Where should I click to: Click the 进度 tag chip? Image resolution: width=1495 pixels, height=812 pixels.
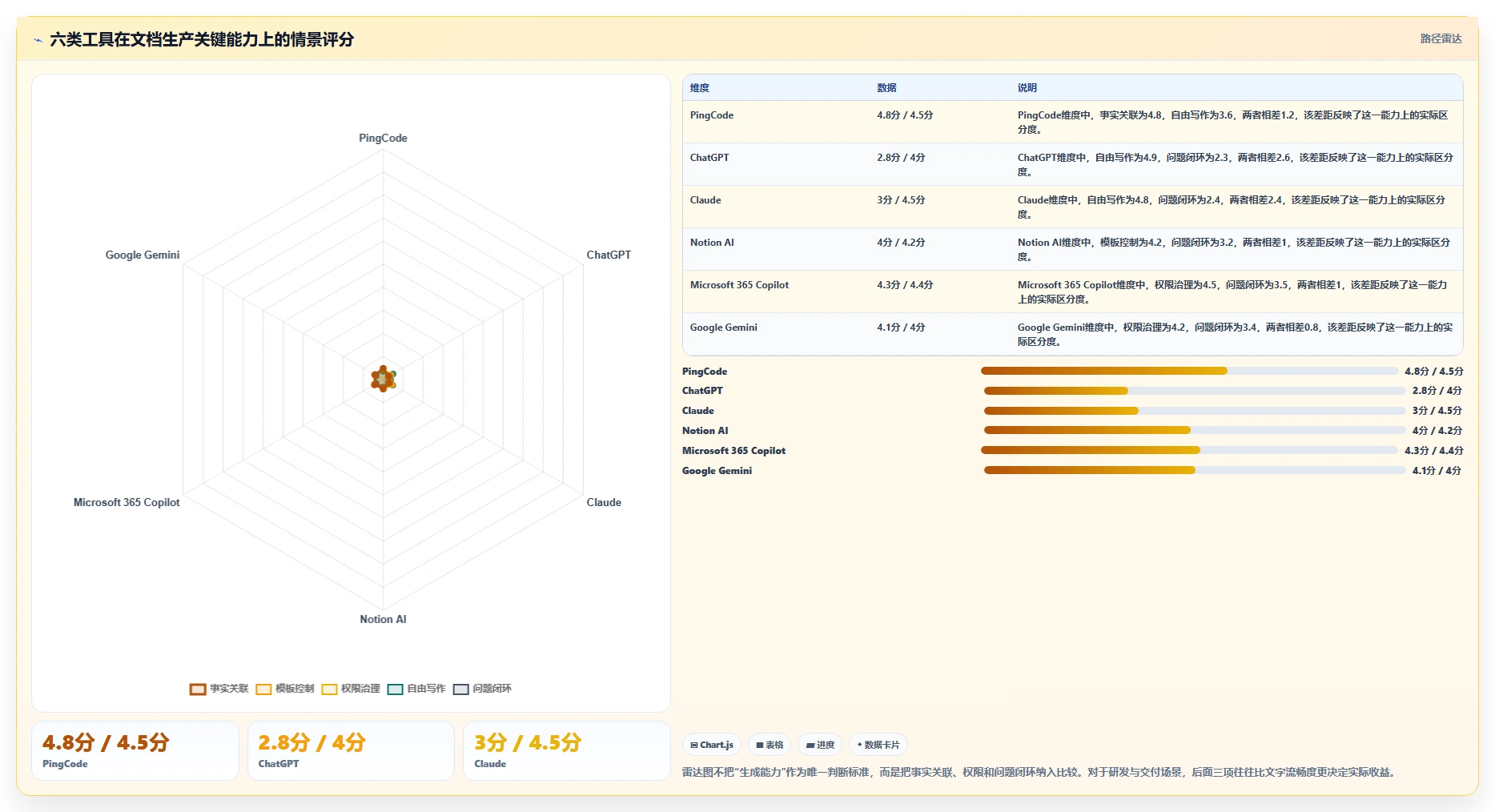[820, 745]
